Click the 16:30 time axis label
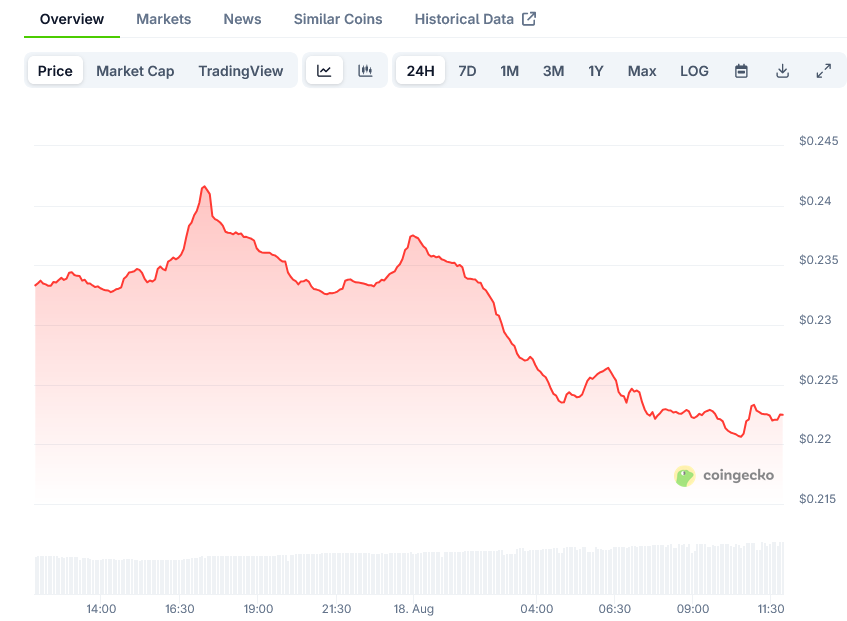847x621 pixels. click(x=179, y=609)
